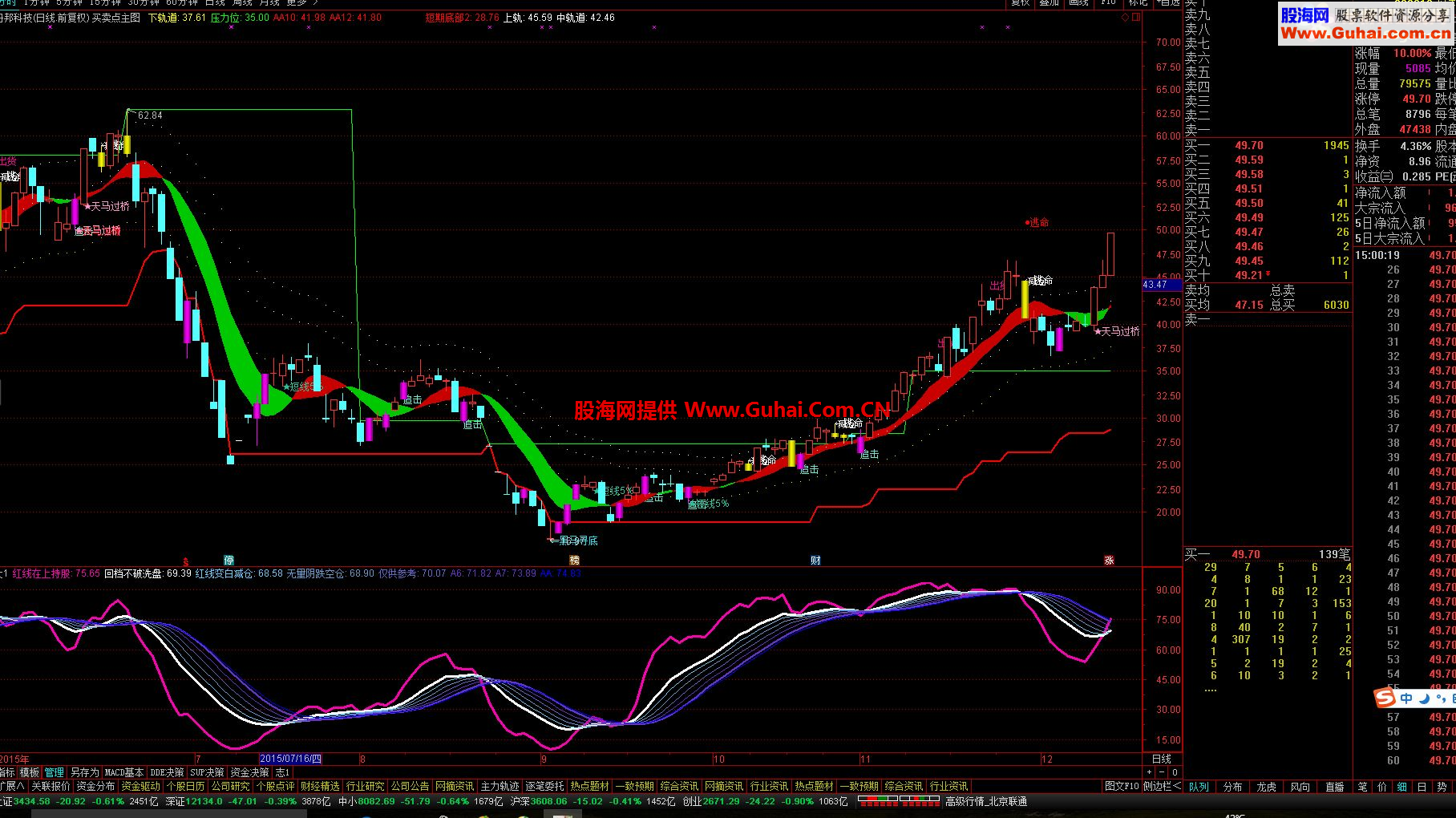The width and height of the screenshot is (1456, 818).
Task: Collapse the sidebar via 侧边栏<
Action: click(x=1162, y=787)
